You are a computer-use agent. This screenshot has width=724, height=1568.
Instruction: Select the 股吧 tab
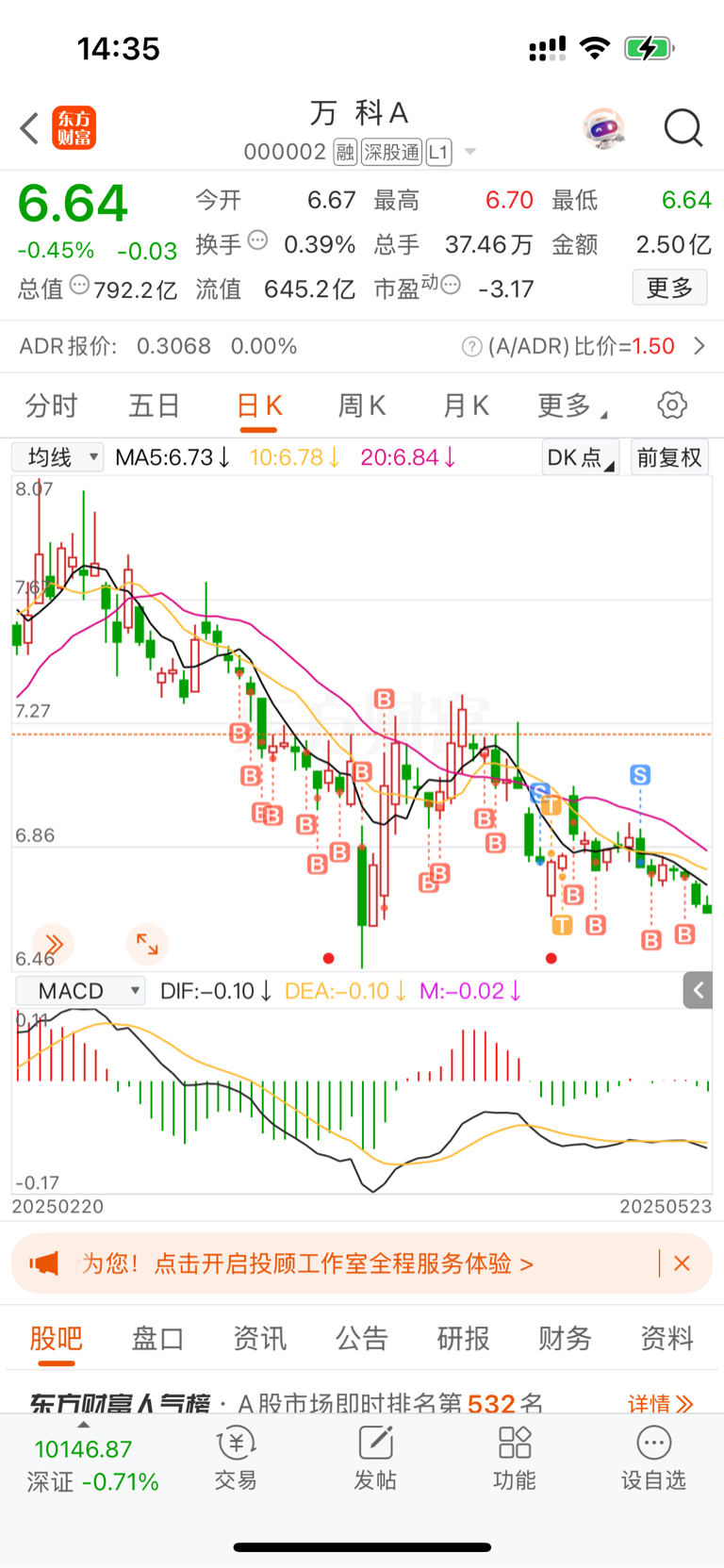pyautogui.click(x=57, y=1338)
